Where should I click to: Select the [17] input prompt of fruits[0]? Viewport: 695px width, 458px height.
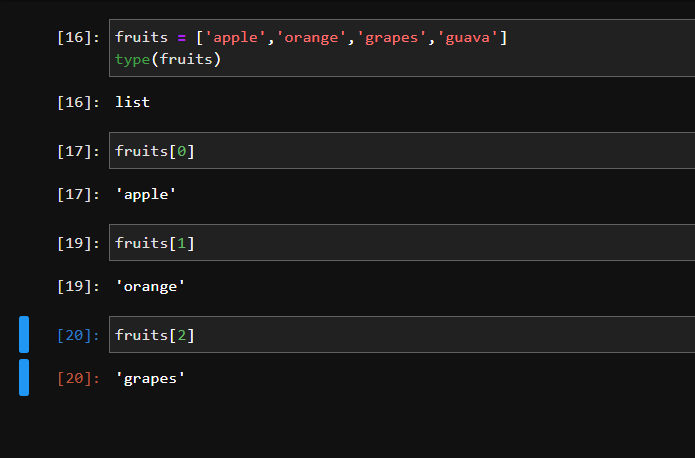click(78, 151)
